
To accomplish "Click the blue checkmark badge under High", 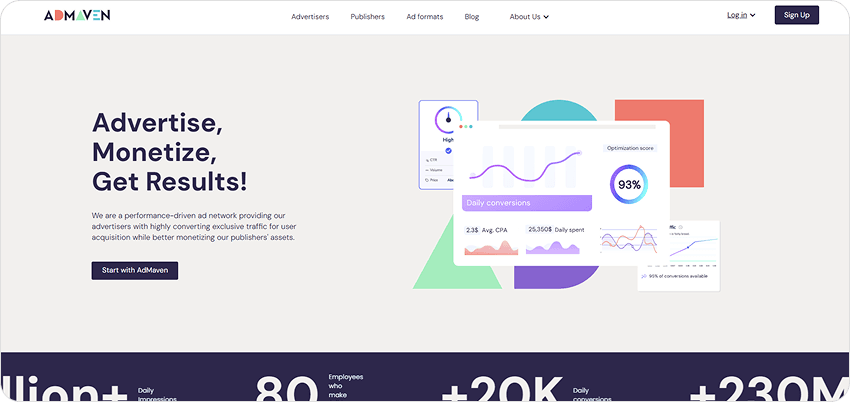I will (x=448, y=151).
